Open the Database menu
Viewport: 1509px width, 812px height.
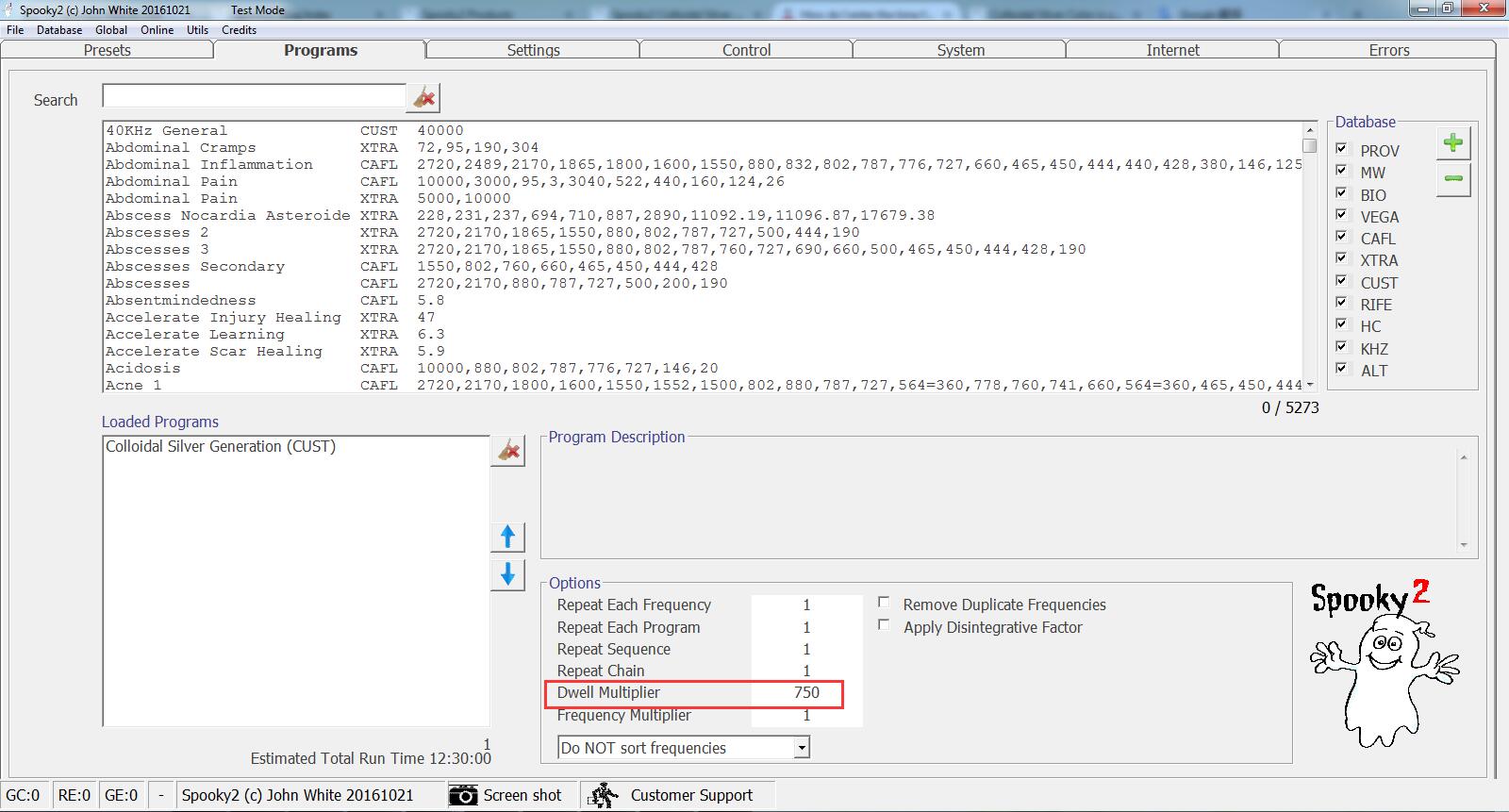pos(59,29)
